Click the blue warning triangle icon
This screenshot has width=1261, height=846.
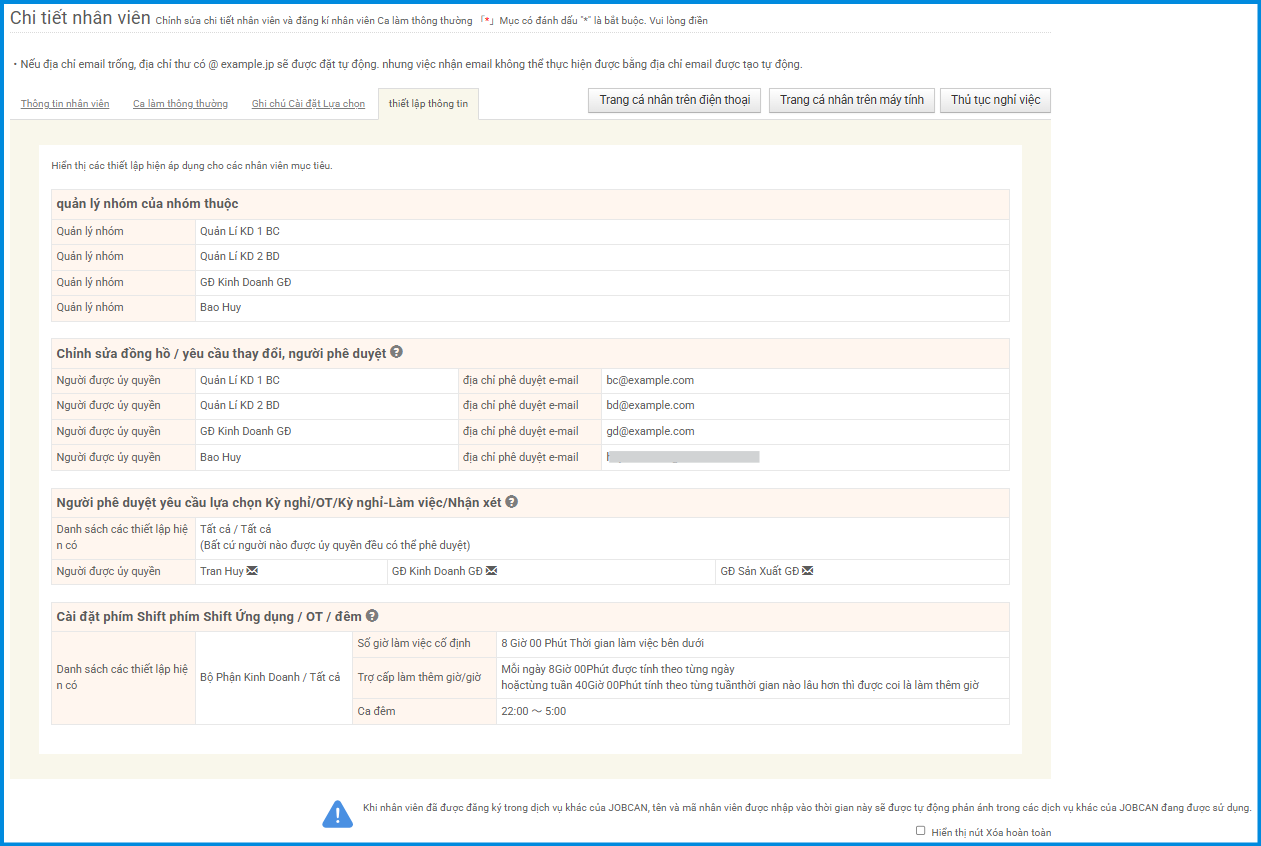(x=337, y=814)
